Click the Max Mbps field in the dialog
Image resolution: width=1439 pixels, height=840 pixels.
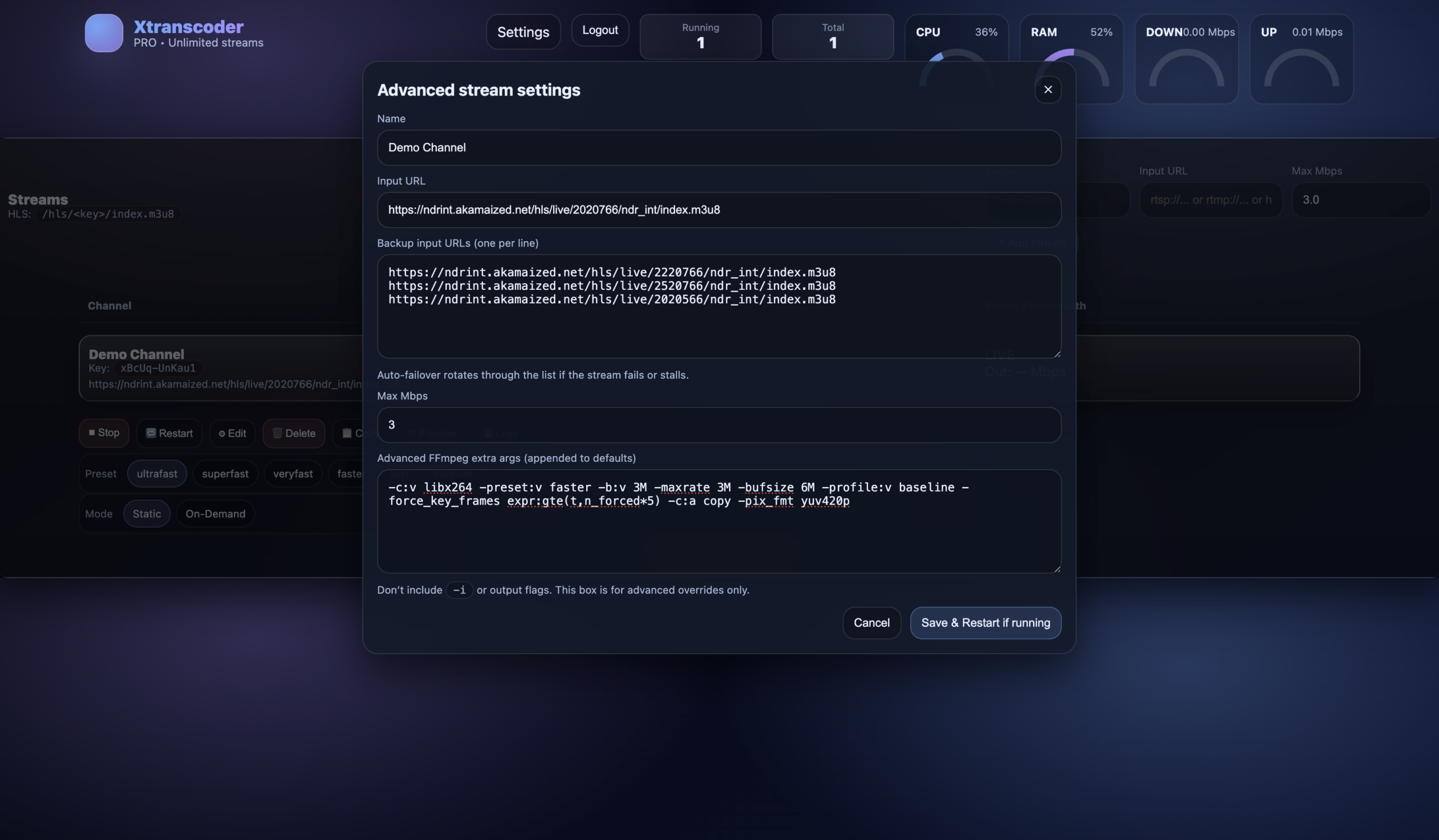pyautogui.click(x=719, y=425)
